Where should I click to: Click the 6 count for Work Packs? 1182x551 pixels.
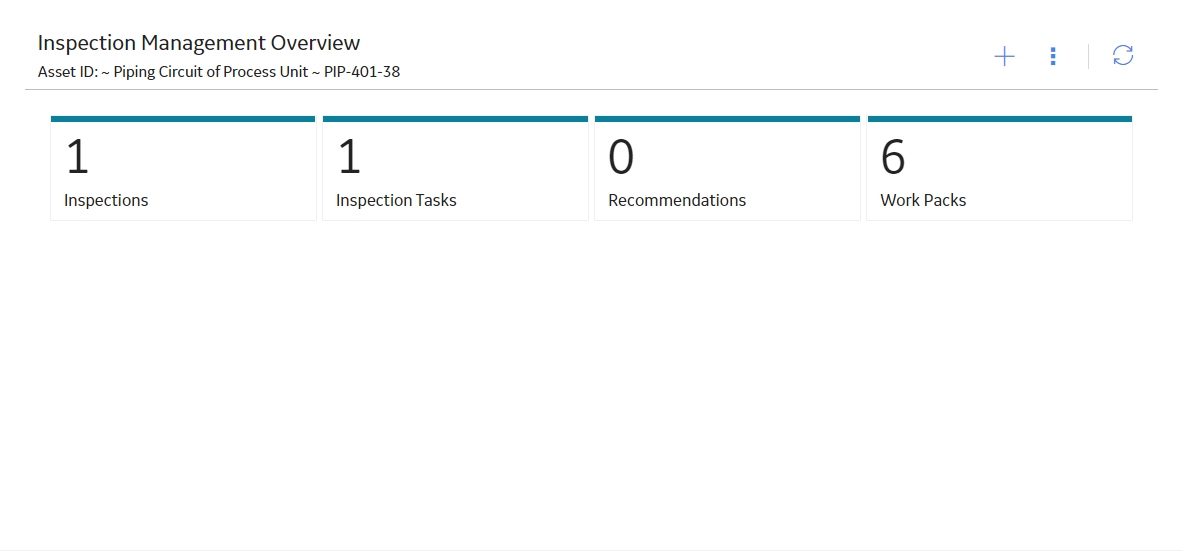coord(893,157)
